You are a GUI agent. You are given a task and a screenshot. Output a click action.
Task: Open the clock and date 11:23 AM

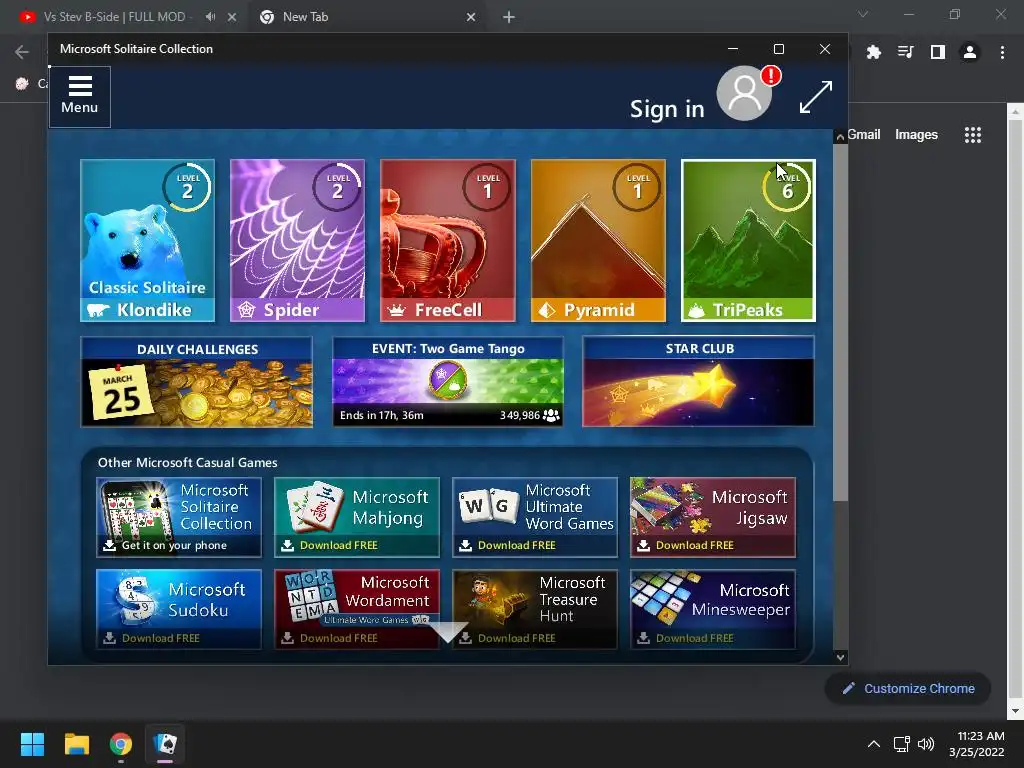point(978,744)
